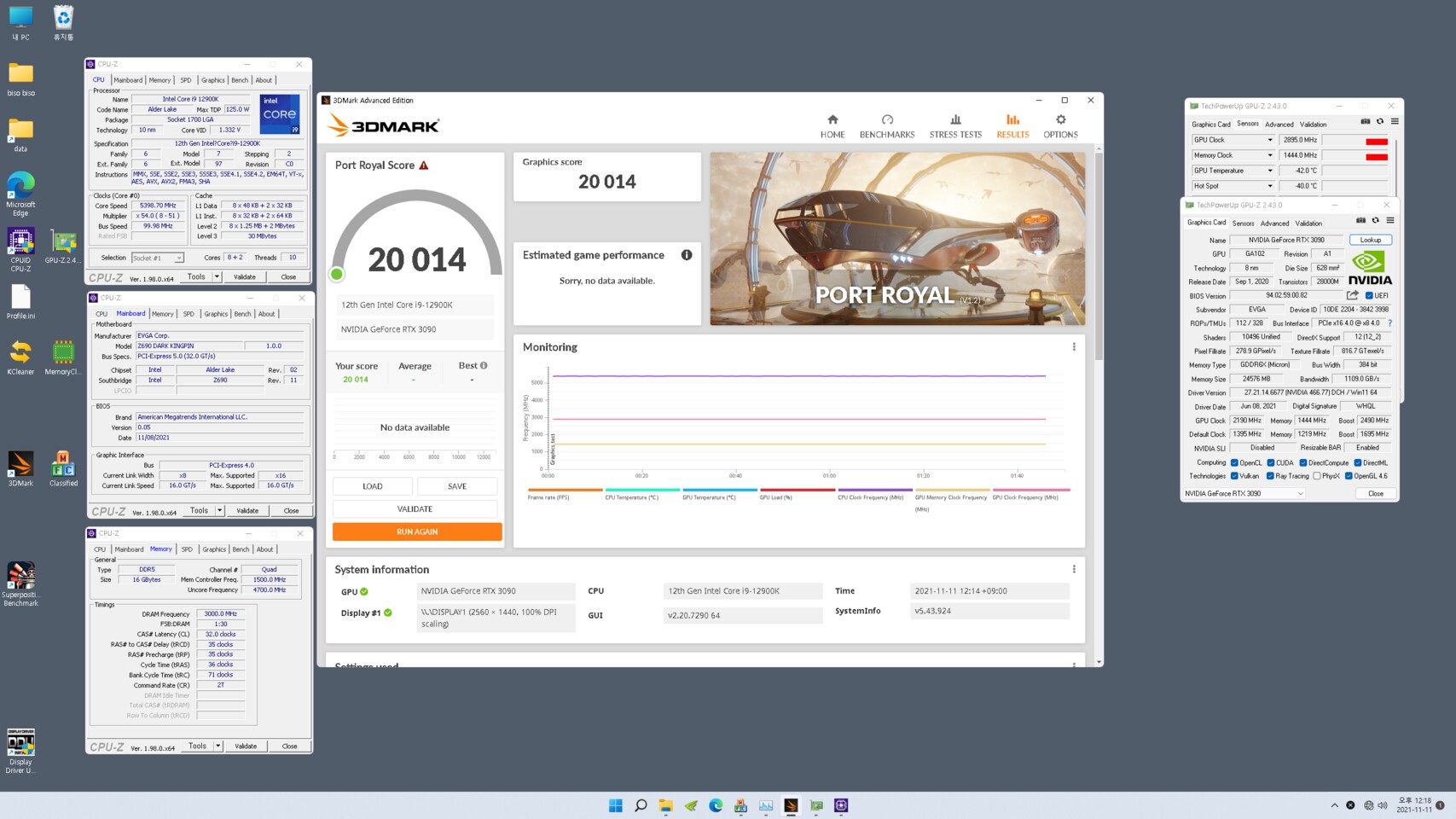Click the taskbar clock and date

click(x=1414, y=805)
